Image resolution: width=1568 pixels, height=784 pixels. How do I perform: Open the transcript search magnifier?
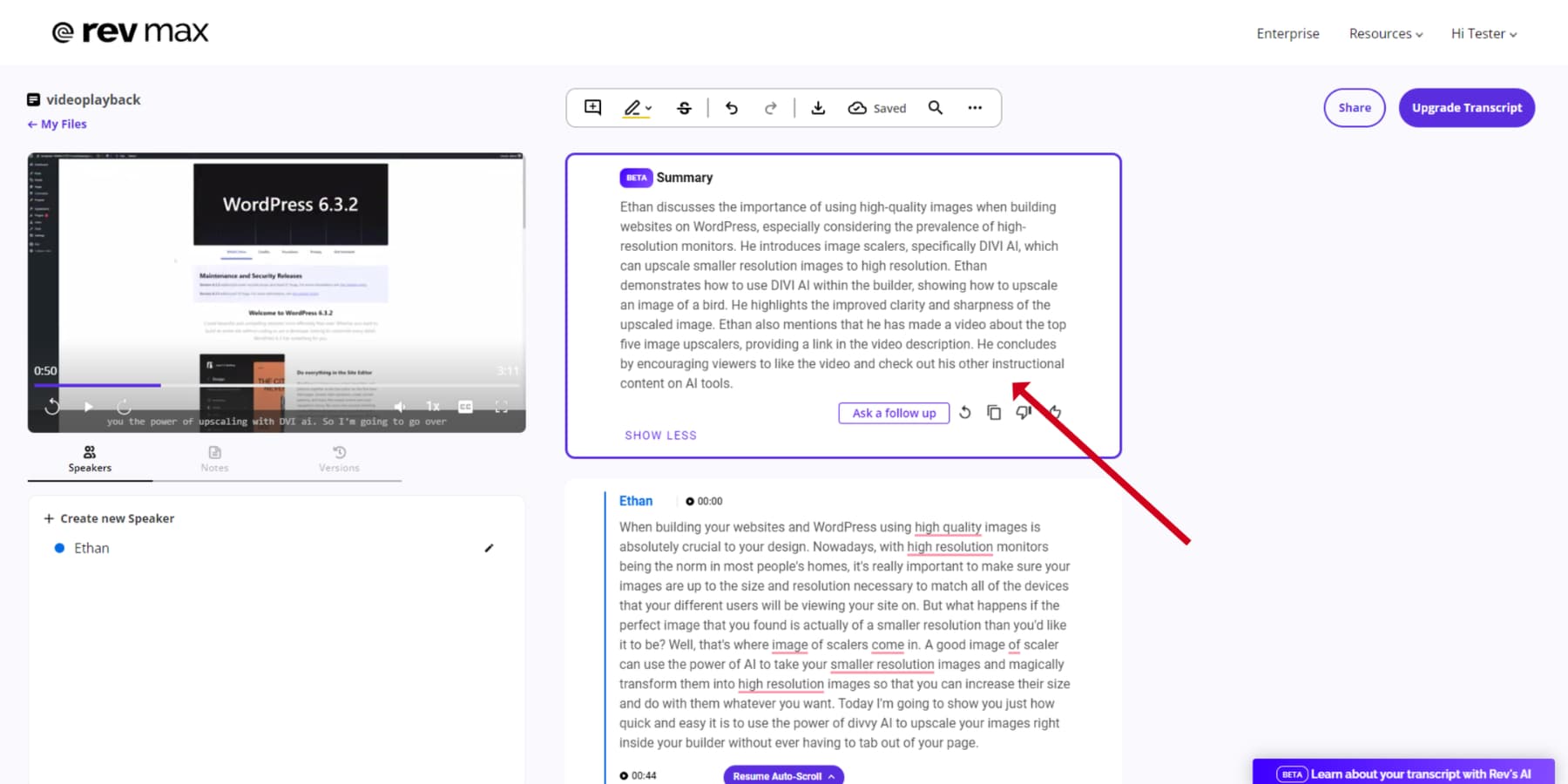pos(936,108)
